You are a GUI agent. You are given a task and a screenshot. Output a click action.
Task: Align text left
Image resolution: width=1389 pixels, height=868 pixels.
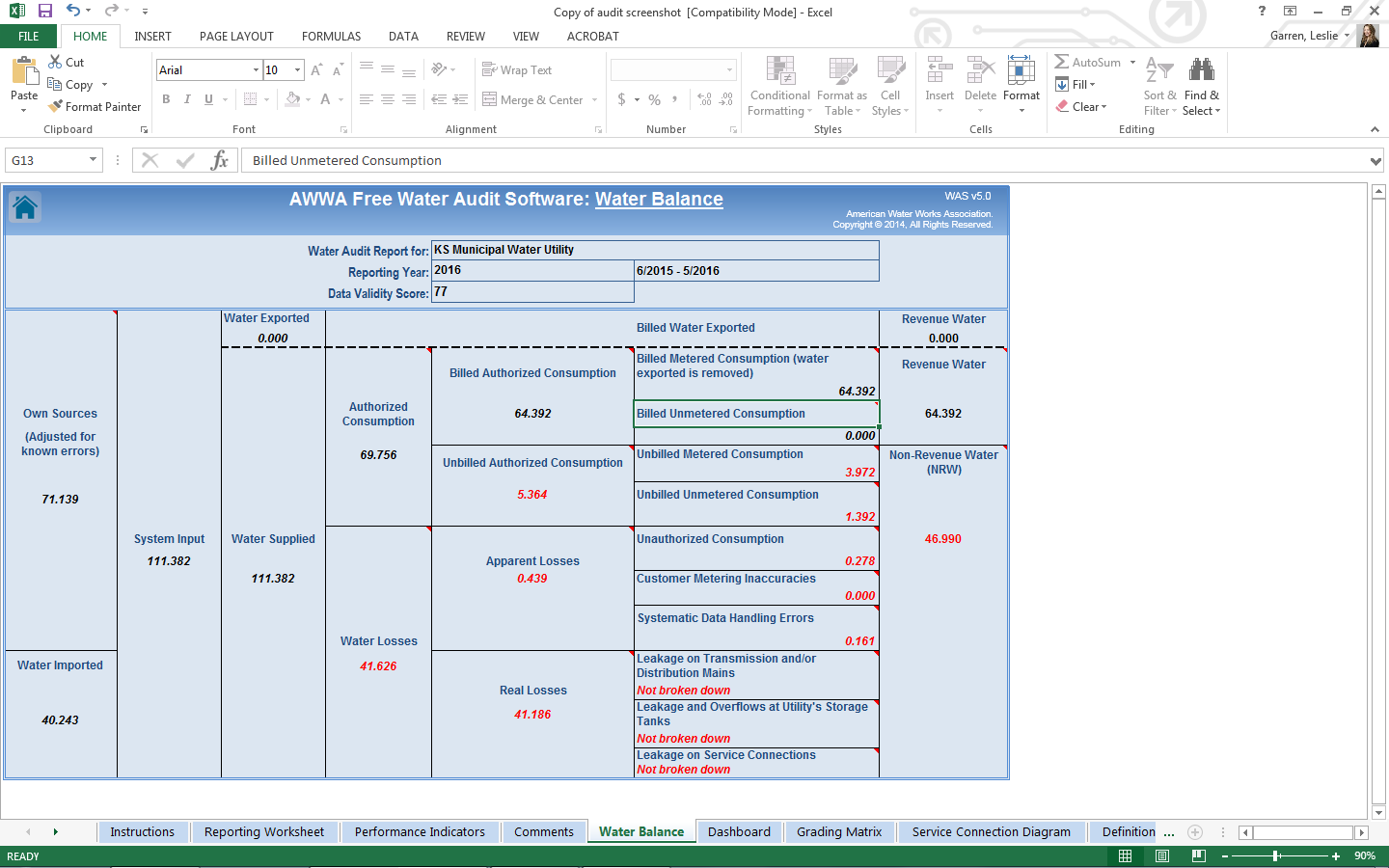367,99
